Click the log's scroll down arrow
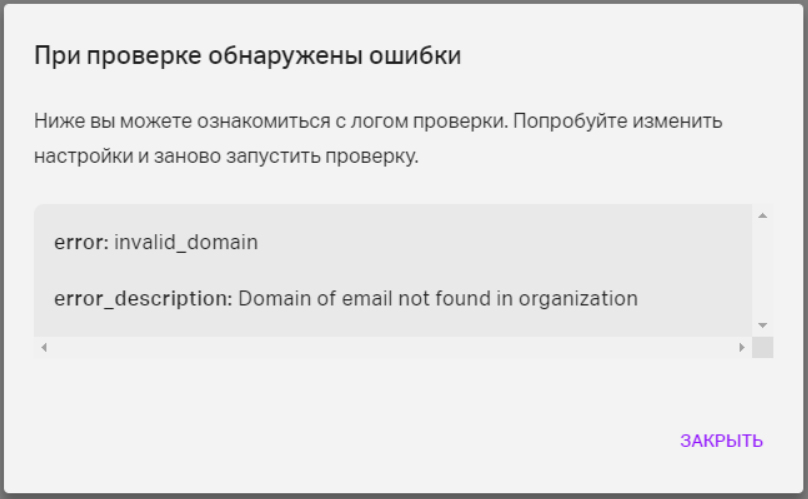 763,325
